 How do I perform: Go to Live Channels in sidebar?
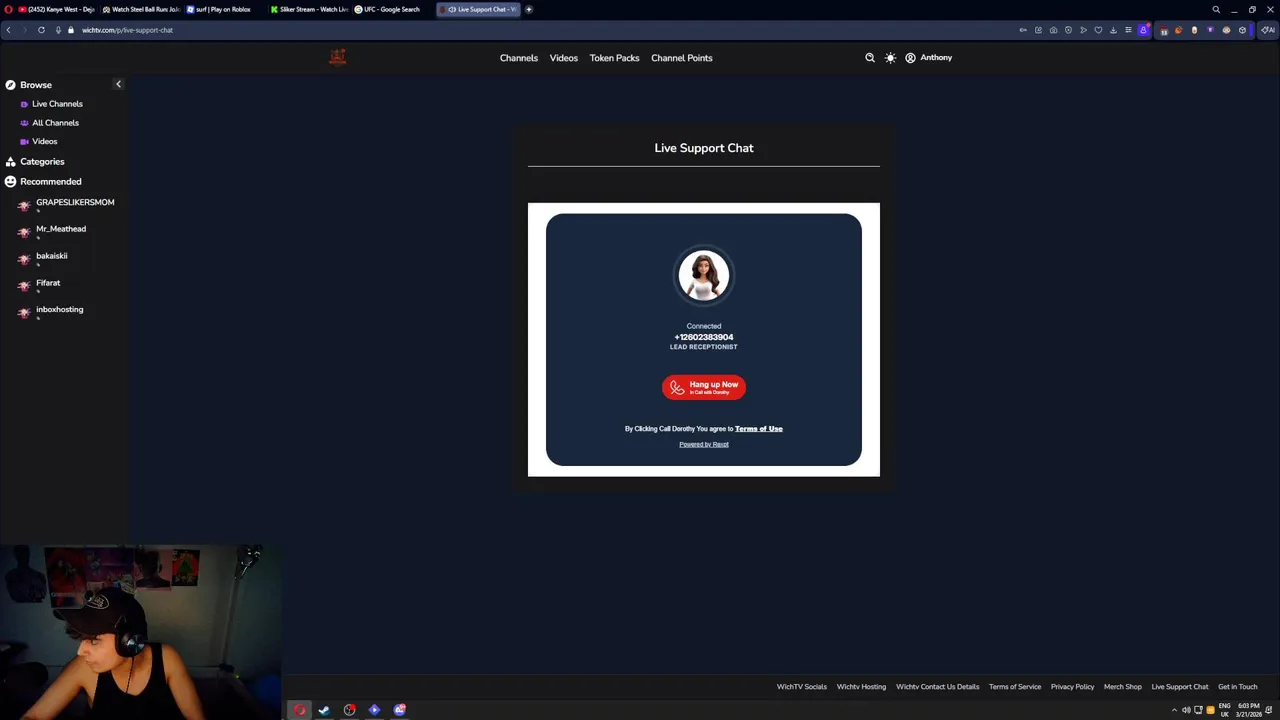click(x=57, y=104)
